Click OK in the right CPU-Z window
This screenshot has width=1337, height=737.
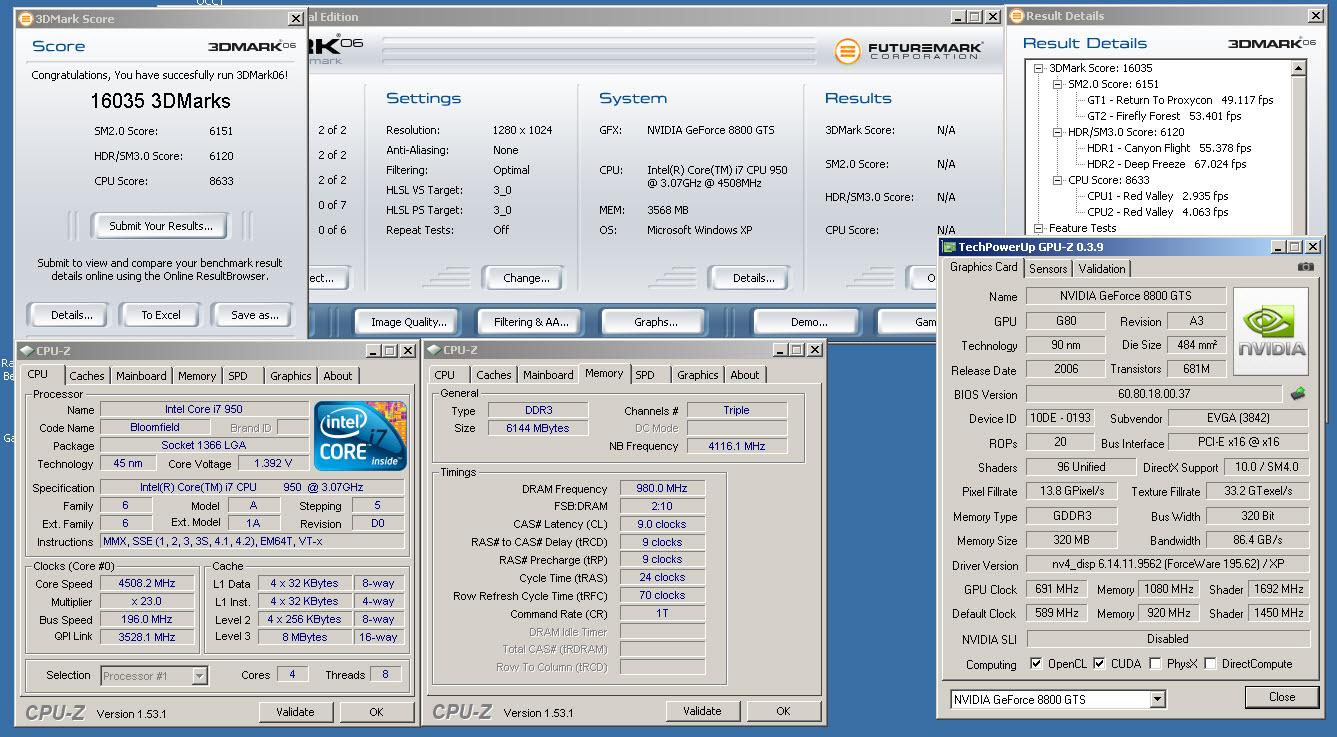(x=783, y=711)
